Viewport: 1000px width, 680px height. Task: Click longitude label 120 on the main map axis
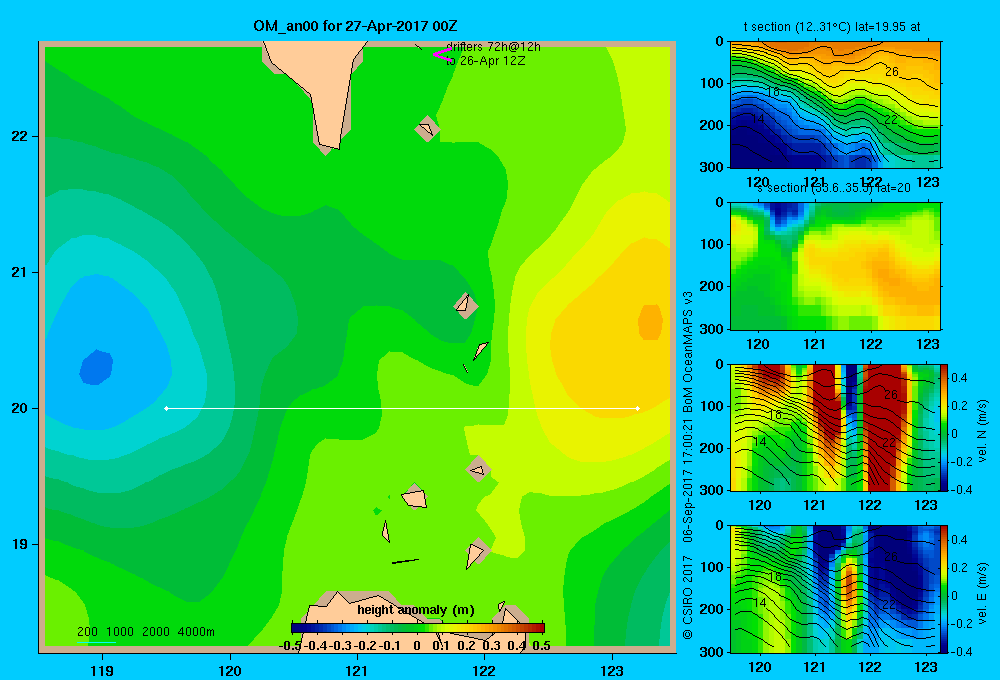(x=230, y=670)
